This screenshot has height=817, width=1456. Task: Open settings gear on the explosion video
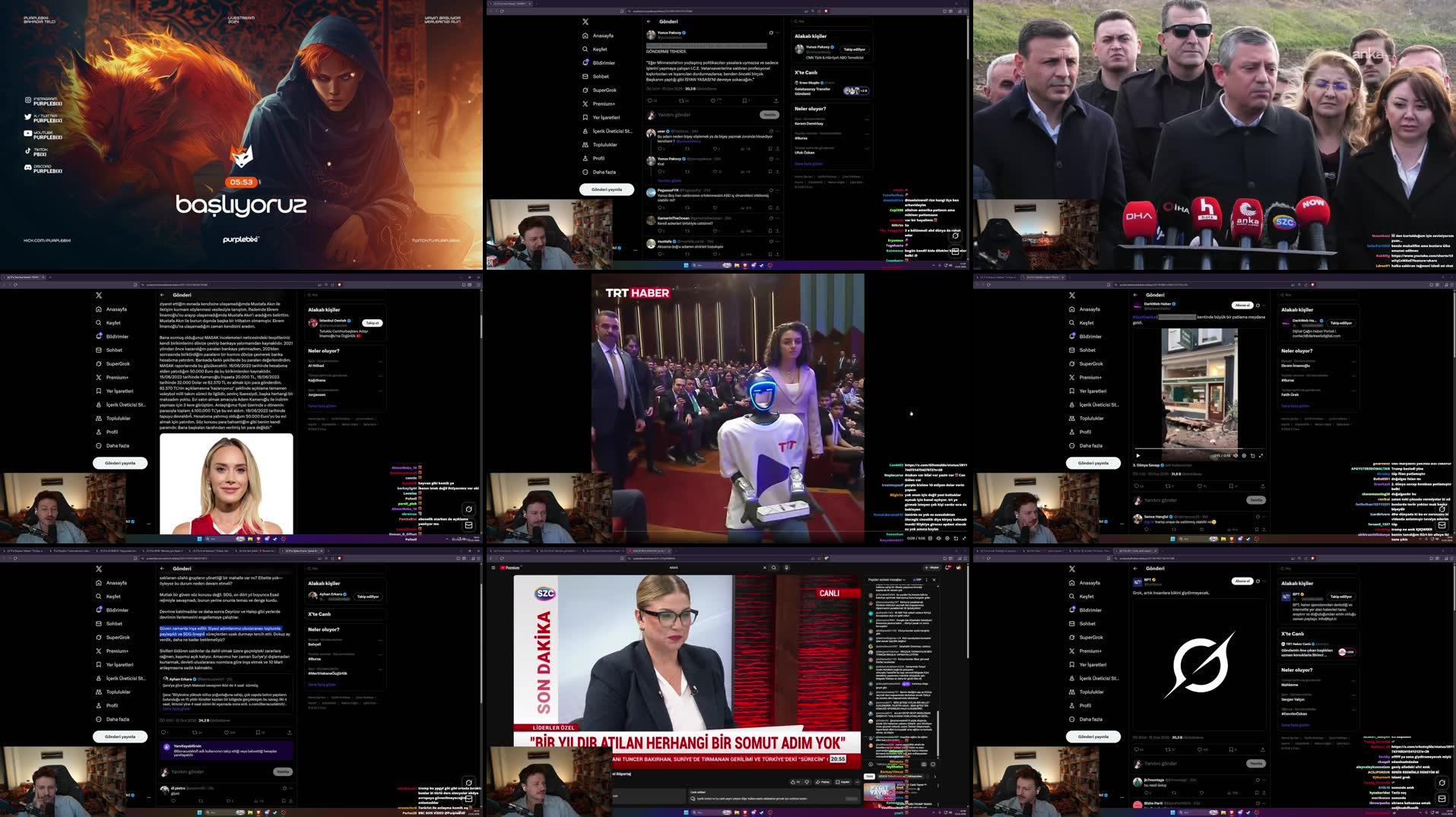coord(1244,456)
